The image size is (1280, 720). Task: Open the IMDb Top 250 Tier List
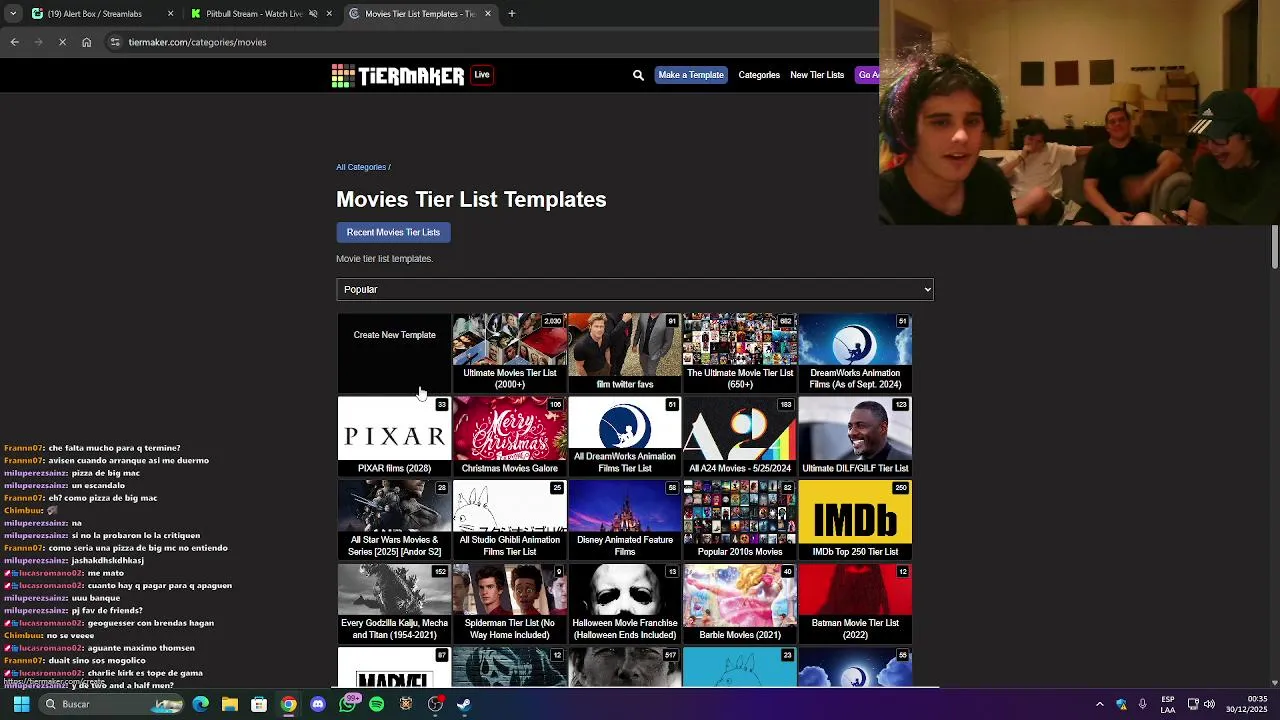[x=855, y=519]
